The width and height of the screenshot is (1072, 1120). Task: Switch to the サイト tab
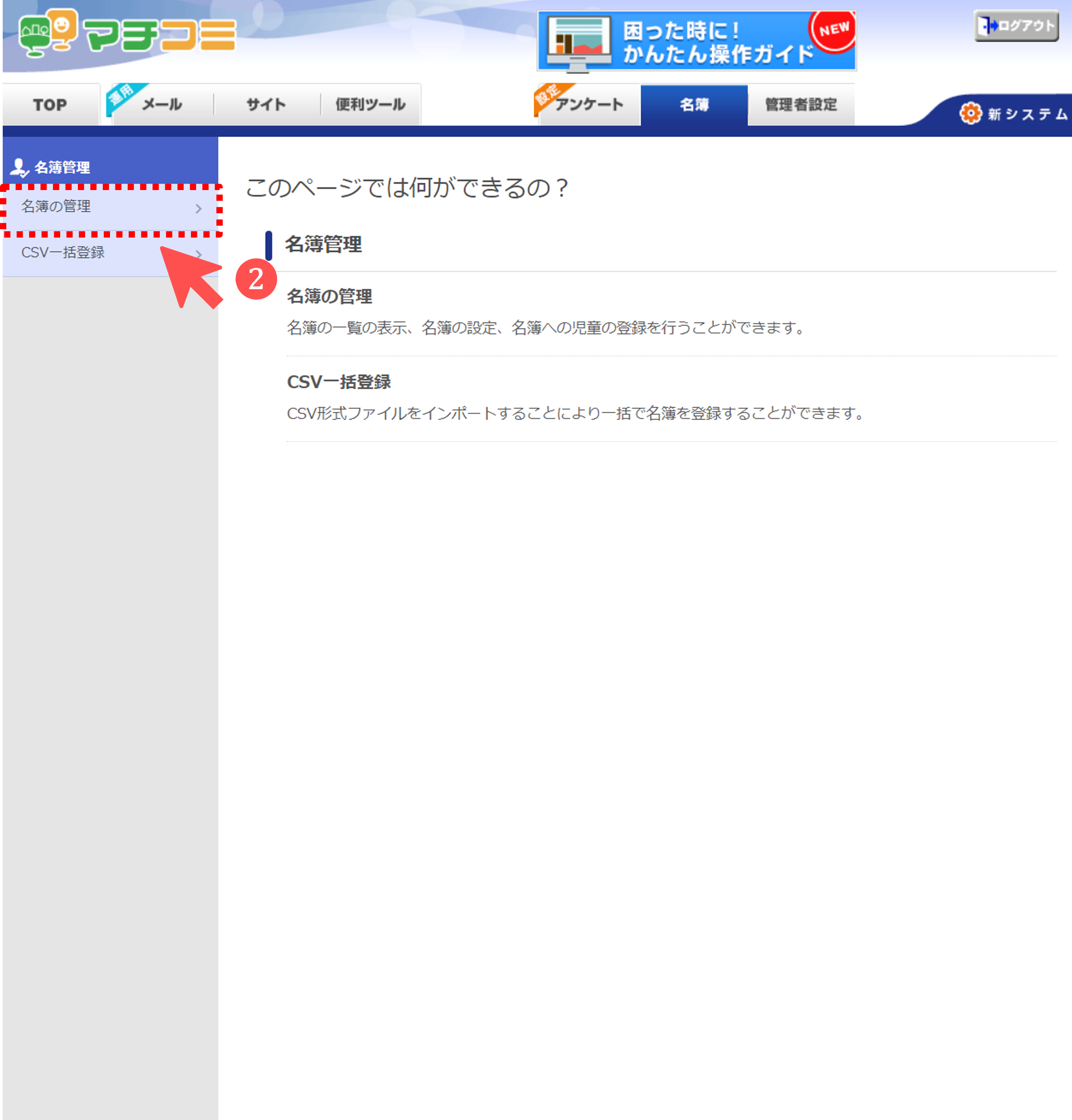[x=266, y=105]
